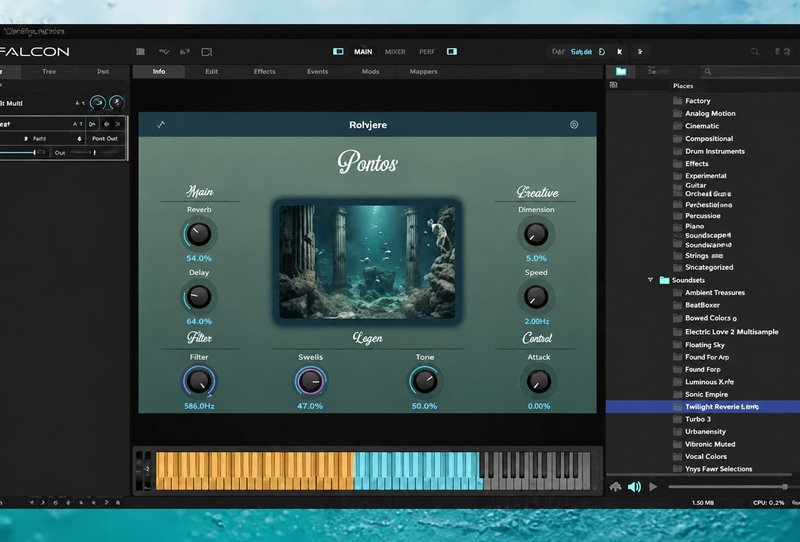Click the edit icon left of the Rolvjere title
The width and height of the screenshot is (800, 542).
[x=161, y=125]
